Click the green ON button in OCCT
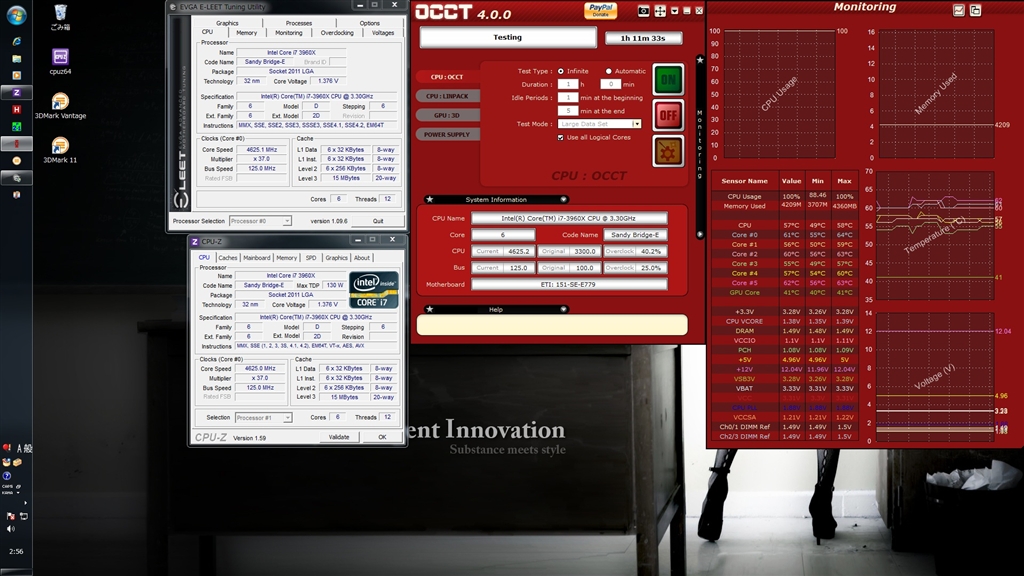The height and width of the screenshot is (576, 1024). click(668, 80)
